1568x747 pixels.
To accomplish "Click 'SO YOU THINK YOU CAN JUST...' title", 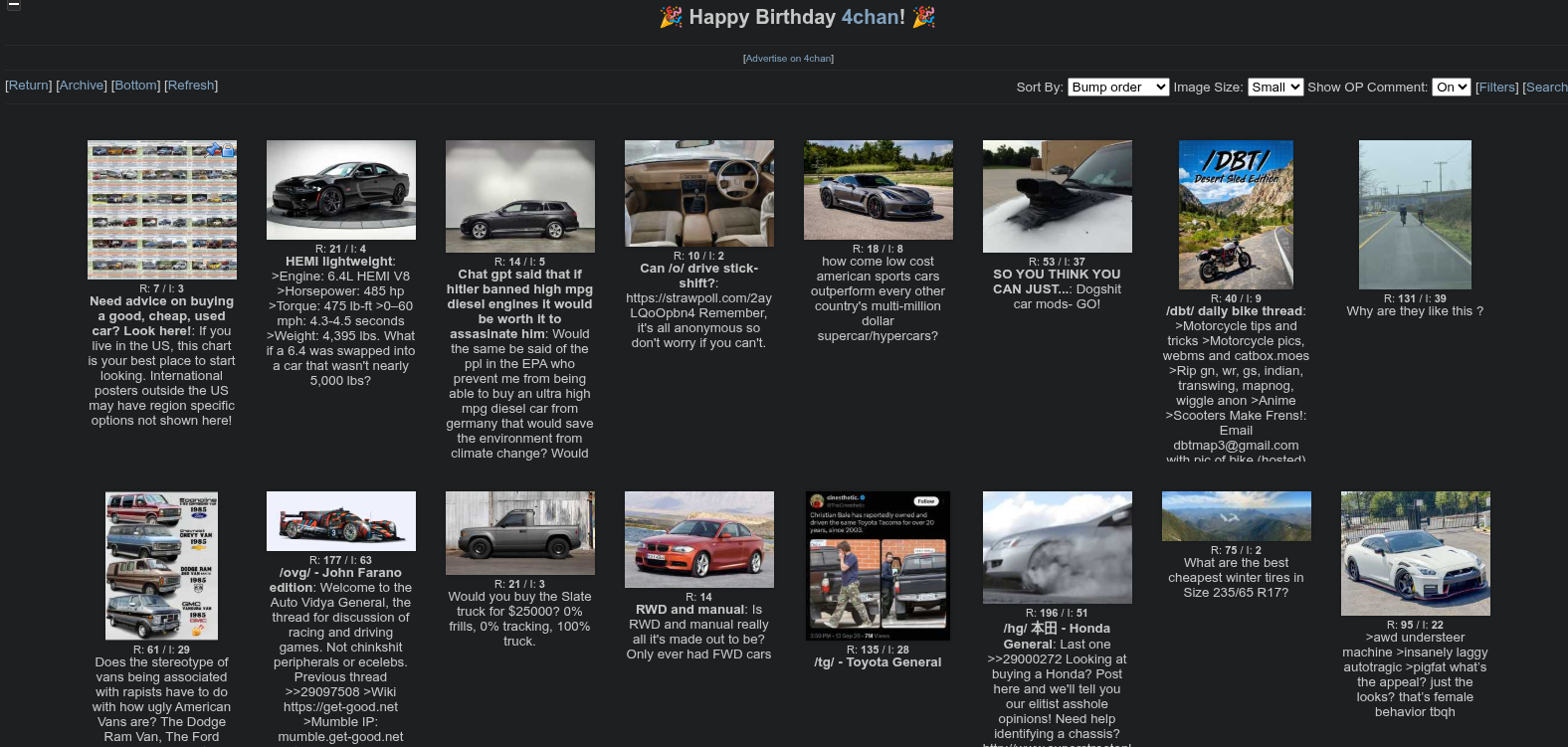I will tap(1057, 281).
